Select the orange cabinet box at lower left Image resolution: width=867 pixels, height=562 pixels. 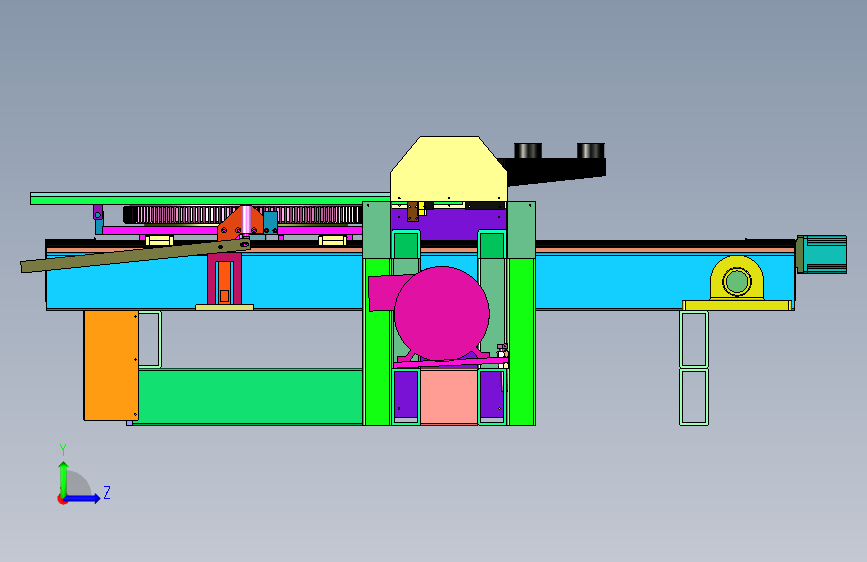(x=111, y=365)
